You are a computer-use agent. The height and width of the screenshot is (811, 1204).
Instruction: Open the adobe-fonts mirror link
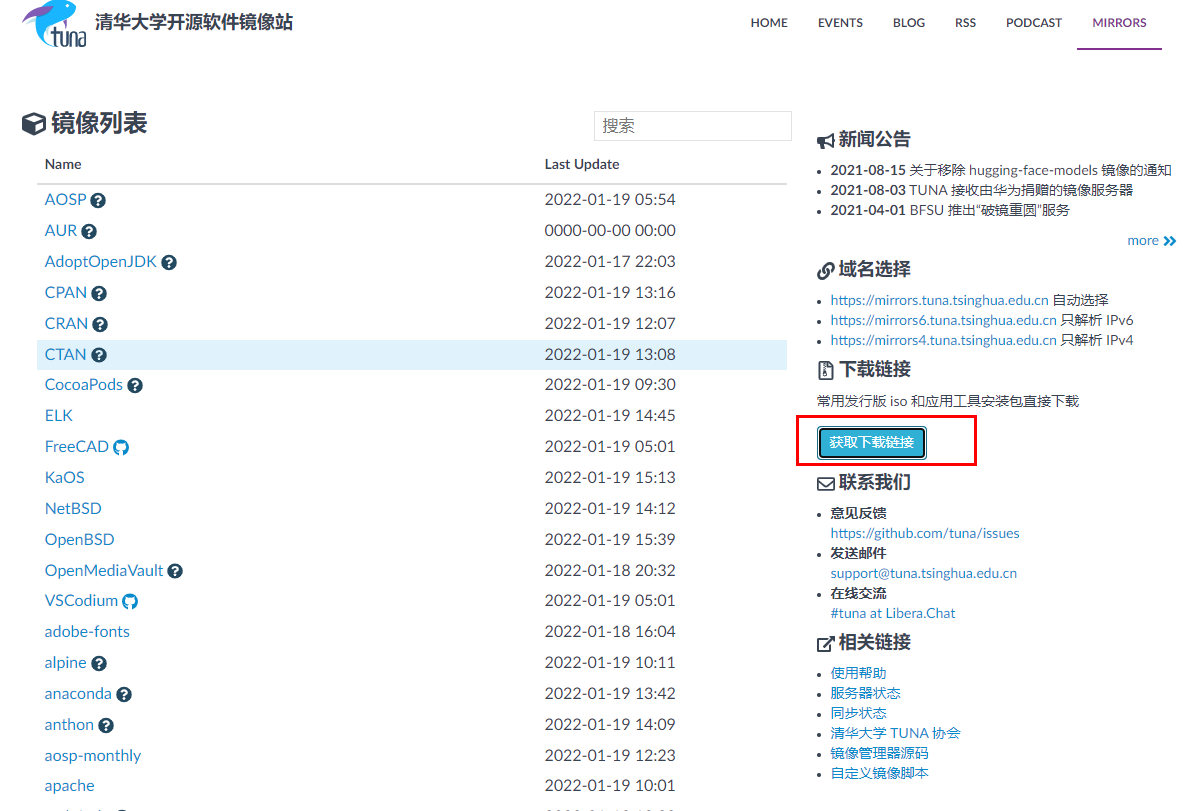[88, 632]
